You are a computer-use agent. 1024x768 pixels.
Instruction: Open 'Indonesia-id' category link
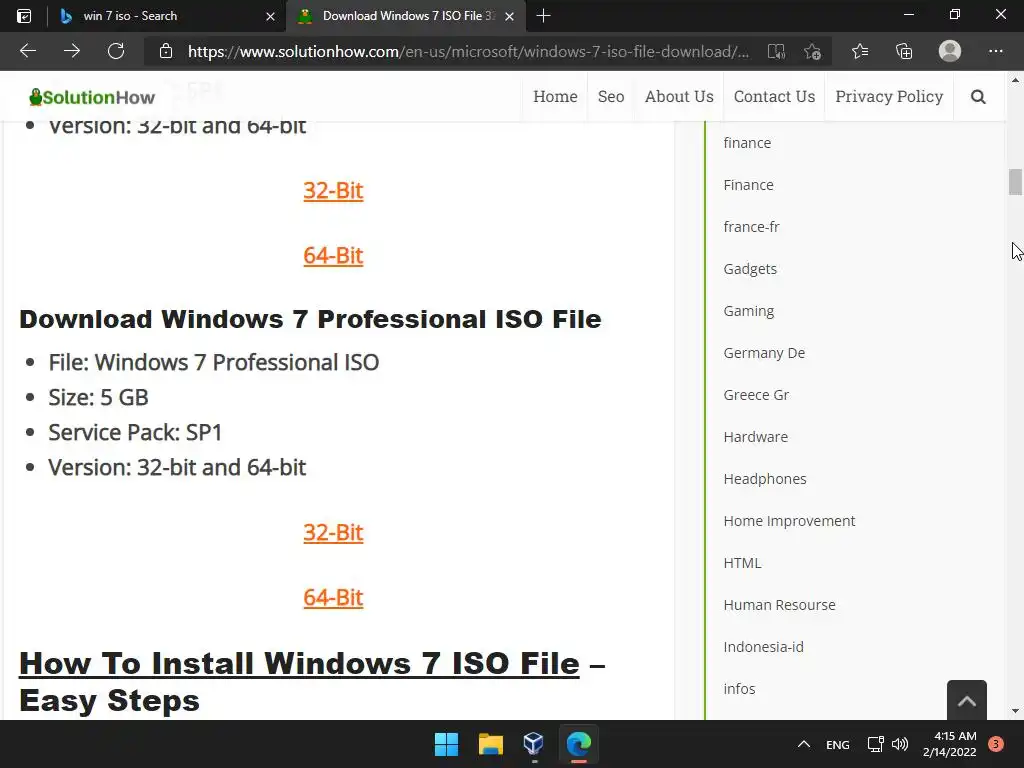pos(763,647)
